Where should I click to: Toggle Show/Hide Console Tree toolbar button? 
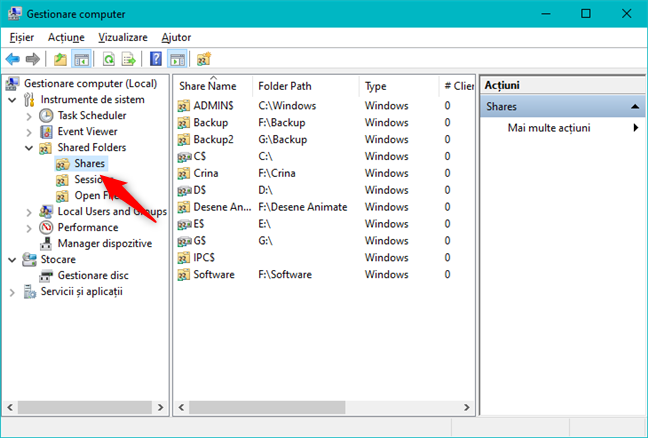(81, 59)
